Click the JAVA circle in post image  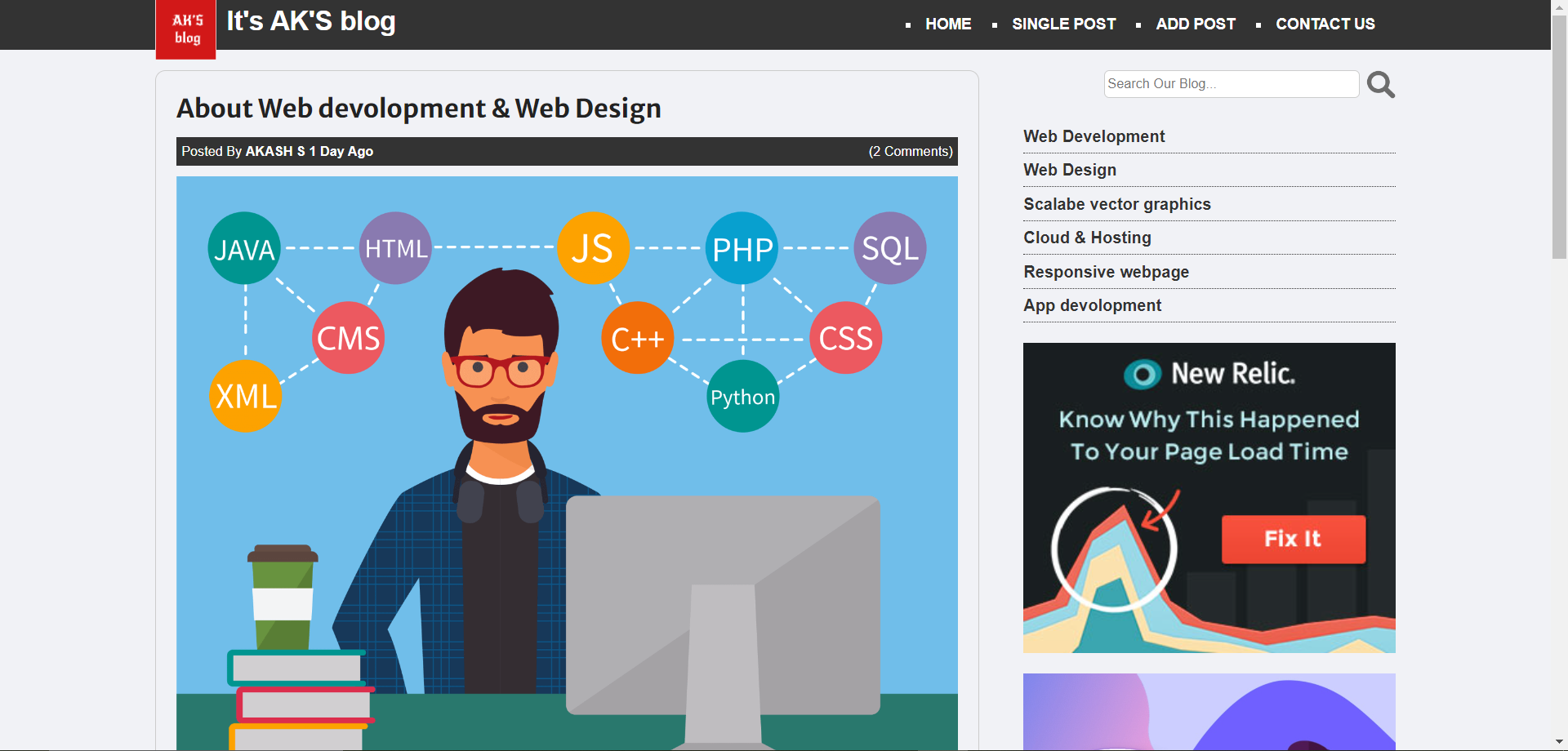[x=244, y=248]
